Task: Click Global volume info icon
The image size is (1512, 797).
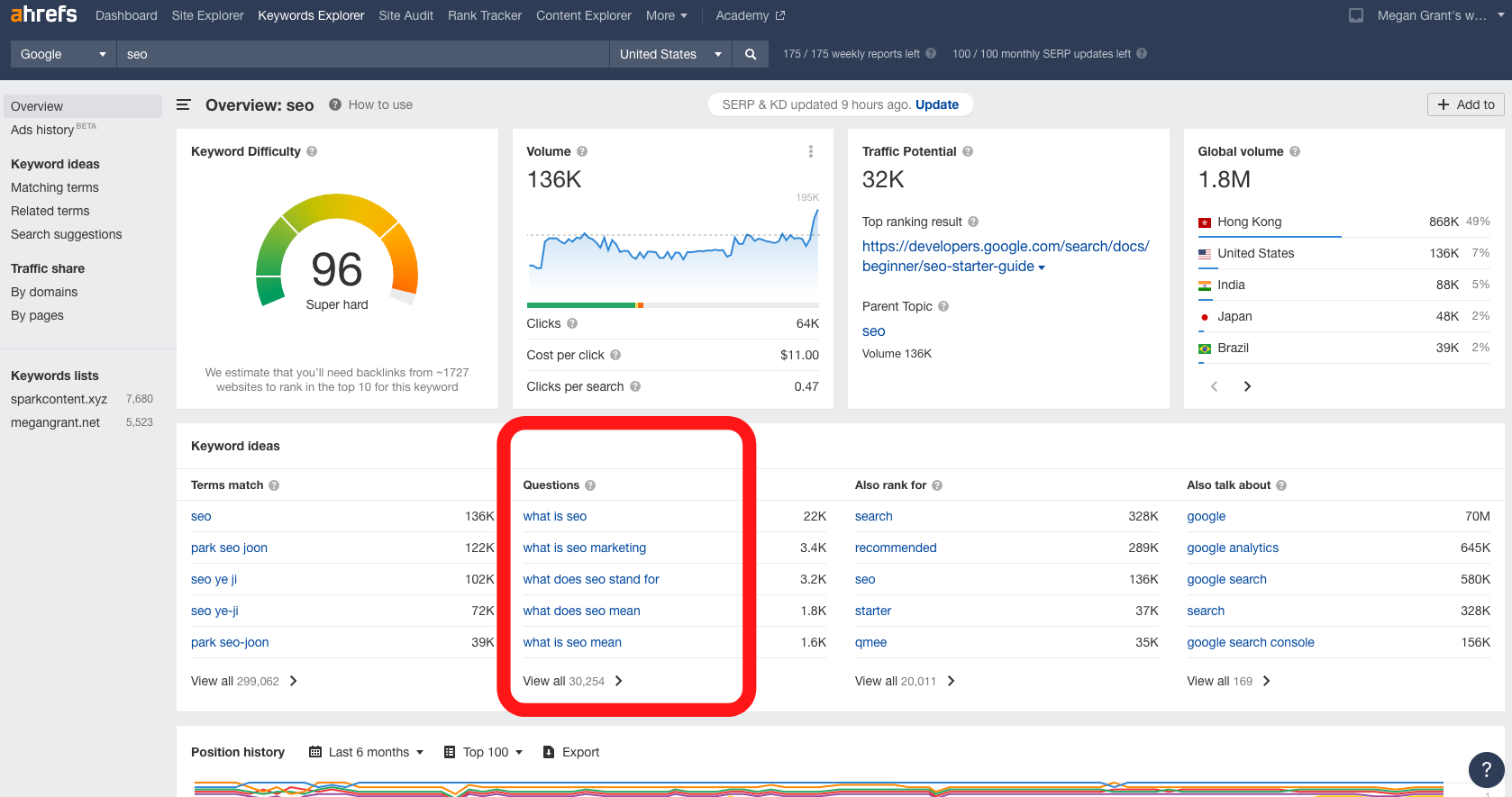Action: tap(1295, 151)
